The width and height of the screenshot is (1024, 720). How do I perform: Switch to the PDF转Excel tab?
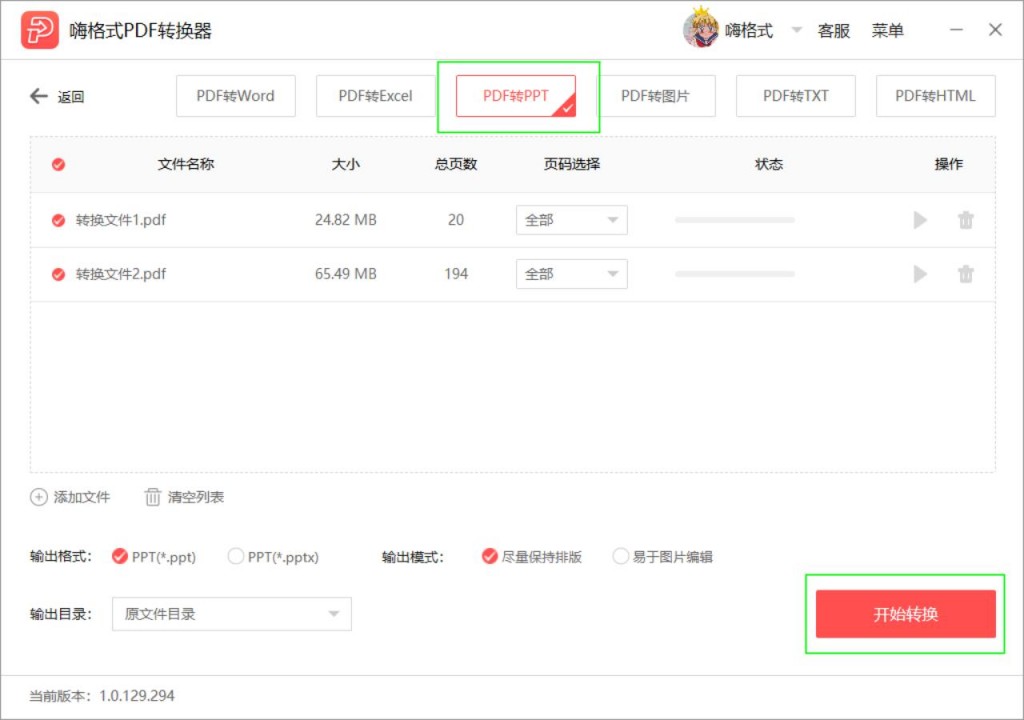tap(376, 96)
